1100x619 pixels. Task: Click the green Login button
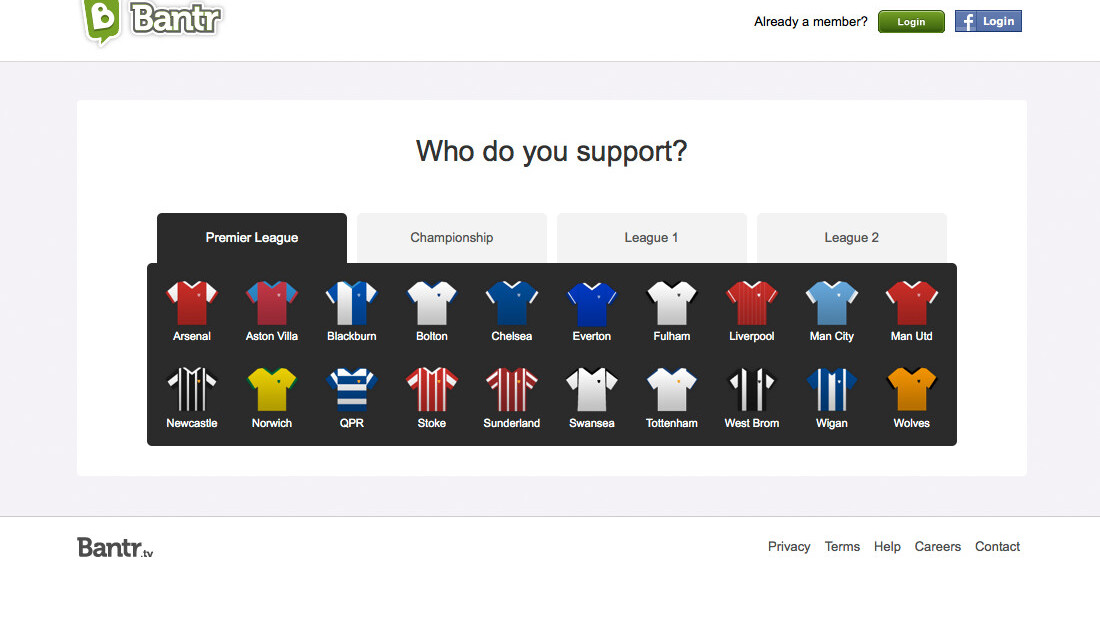point(911,22)
